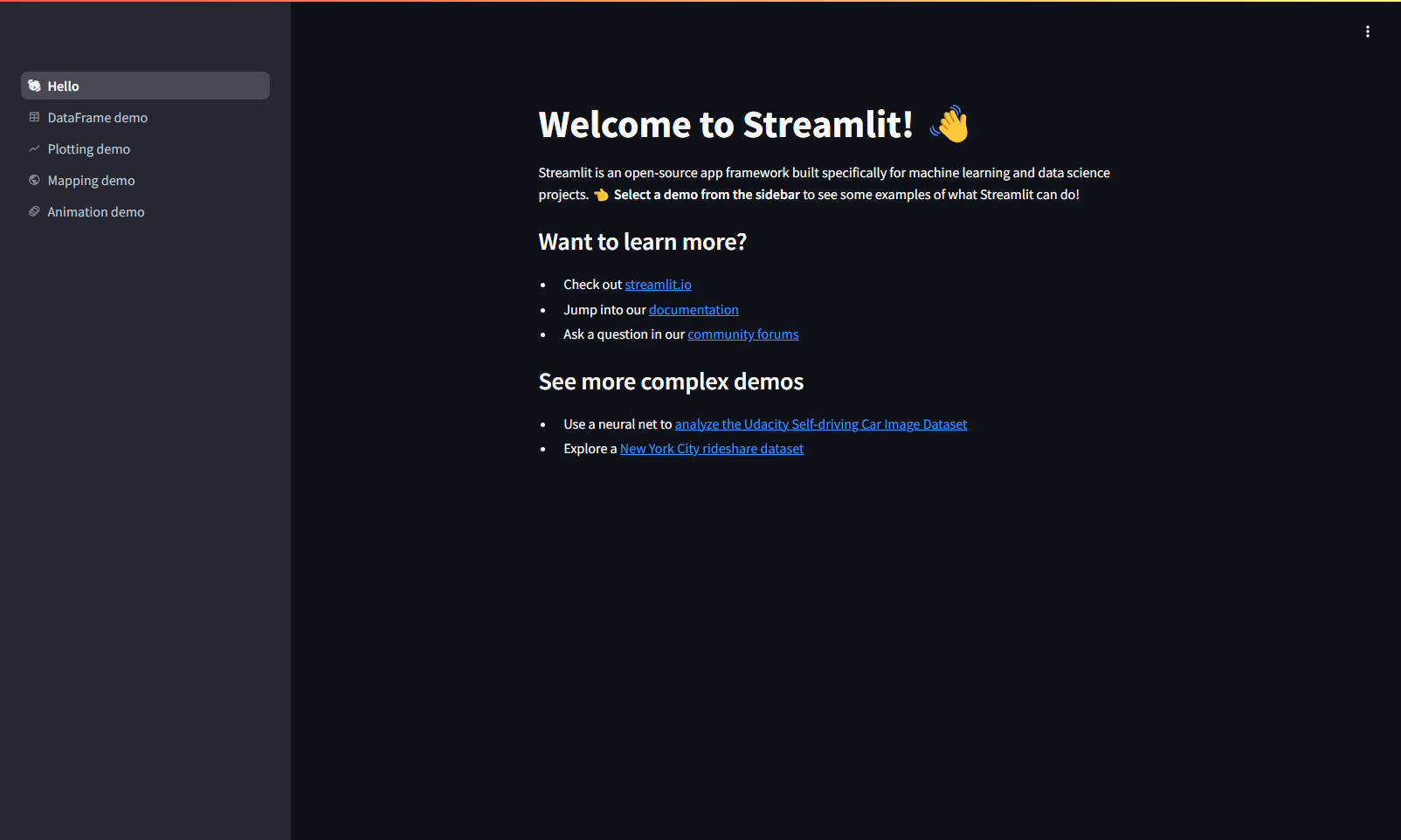Click the line chart icon beside Plotting demo
This screenshot has height=840, width=1401.
point(34,148)
